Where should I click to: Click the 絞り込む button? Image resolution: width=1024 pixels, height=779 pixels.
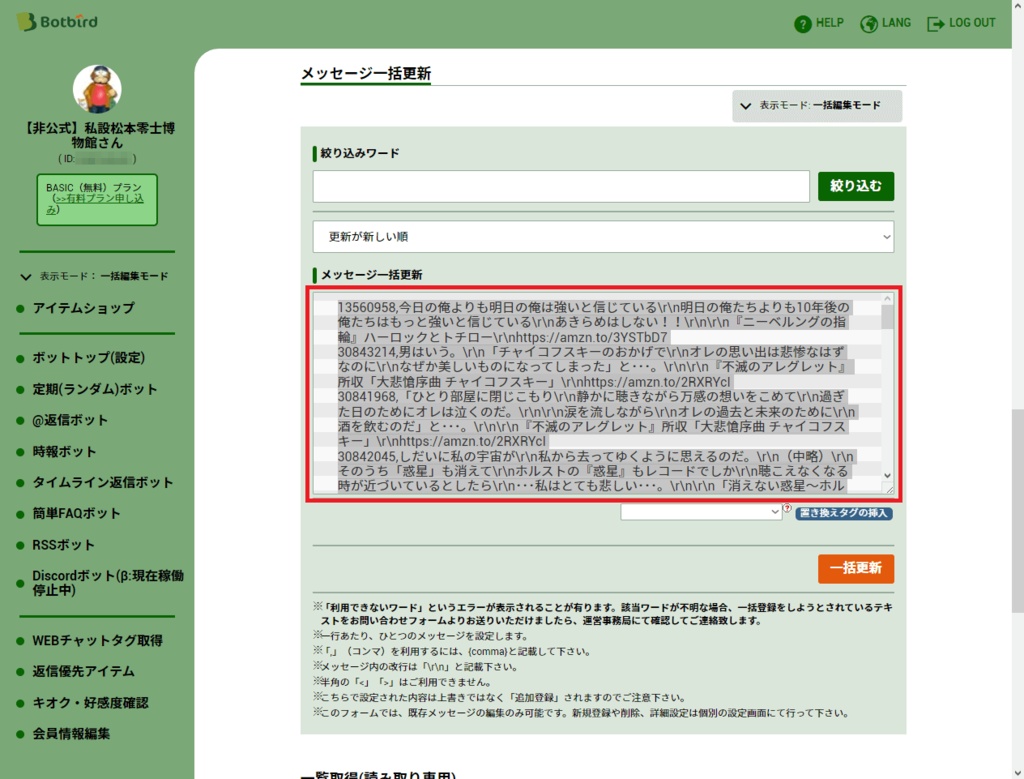[x=856, y=187]
